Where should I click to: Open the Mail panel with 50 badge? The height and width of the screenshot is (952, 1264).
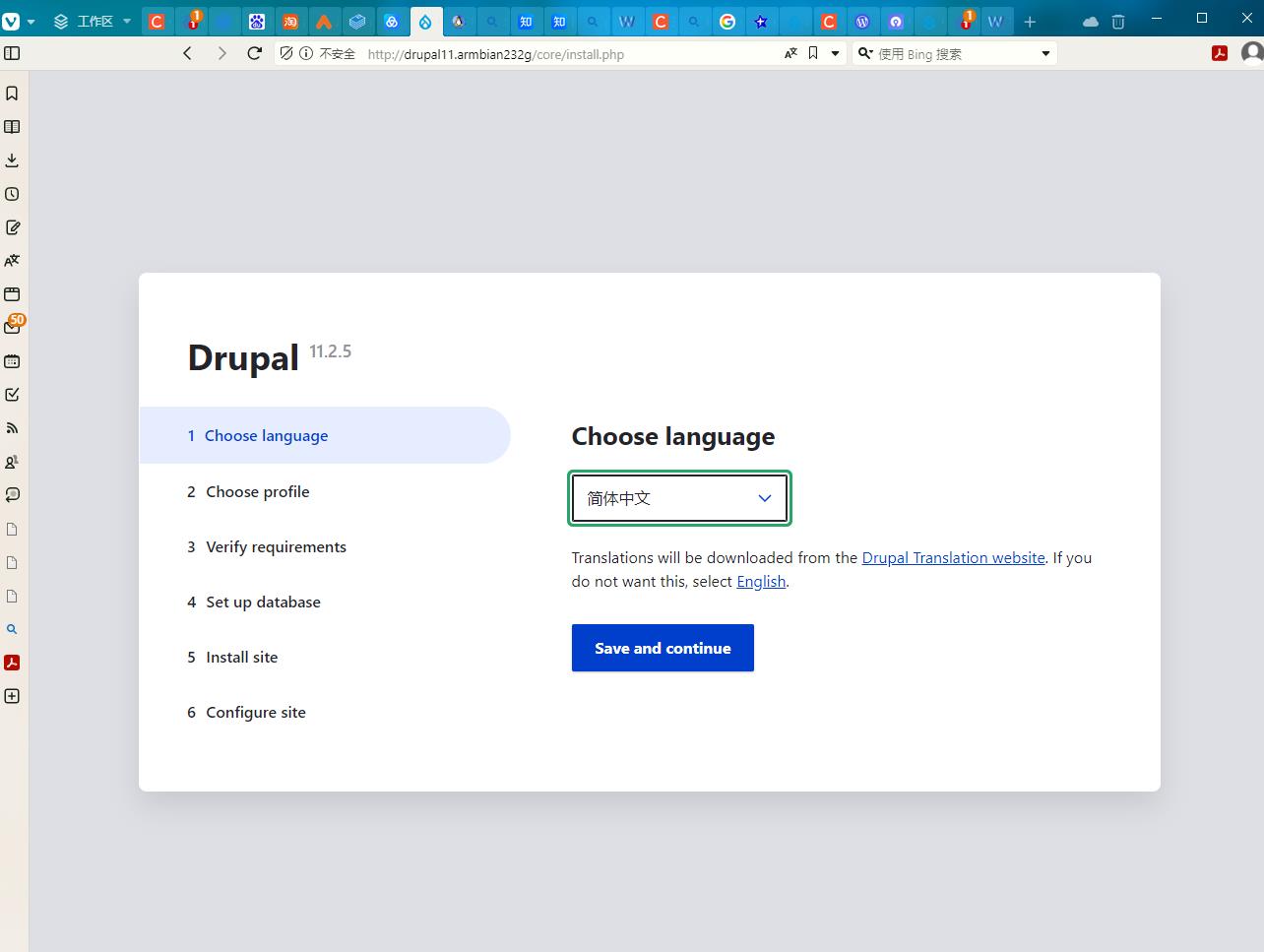click(12, 327)
